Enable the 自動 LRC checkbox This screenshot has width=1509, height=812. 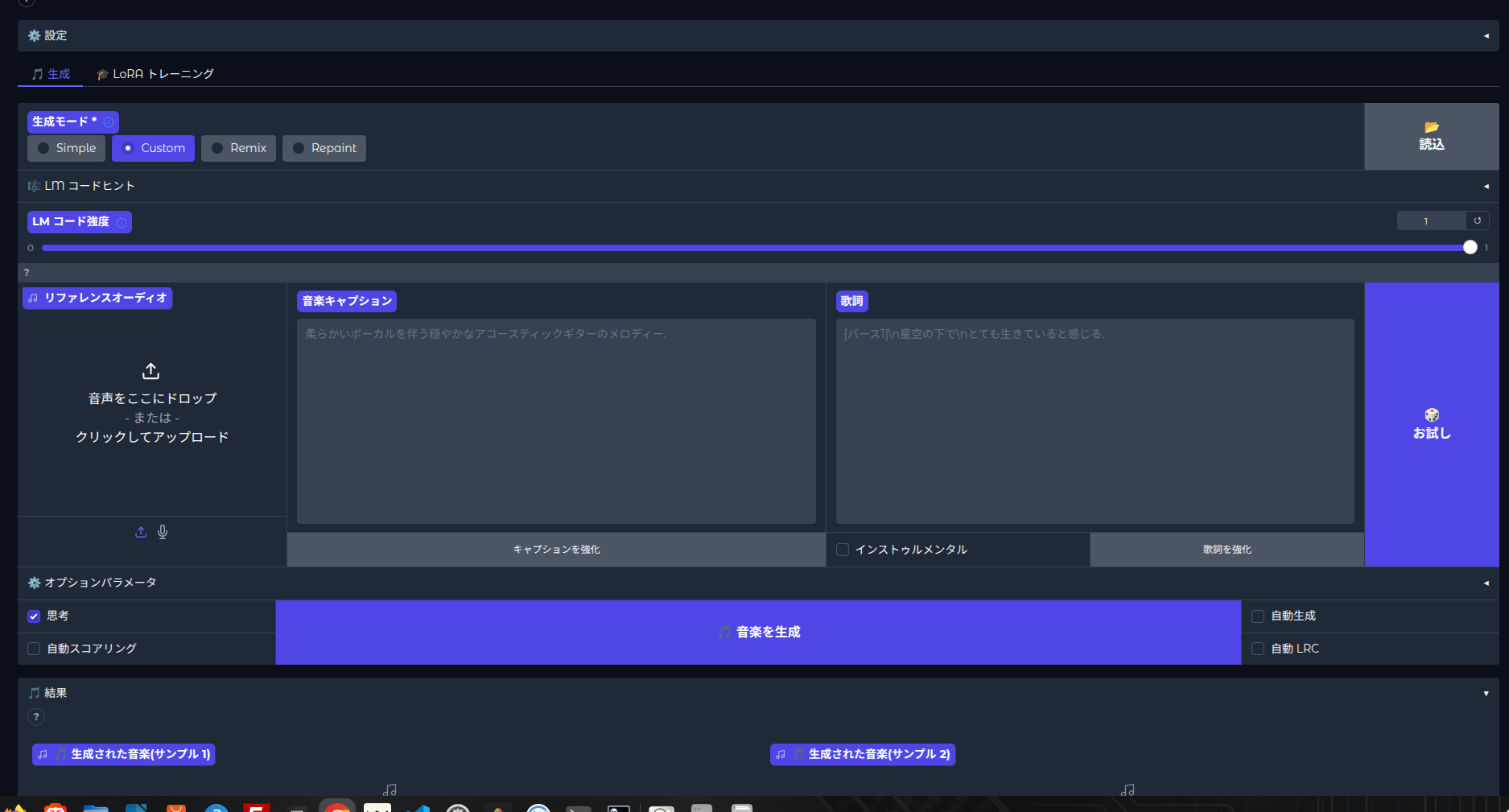click(x=1258, y=649)
